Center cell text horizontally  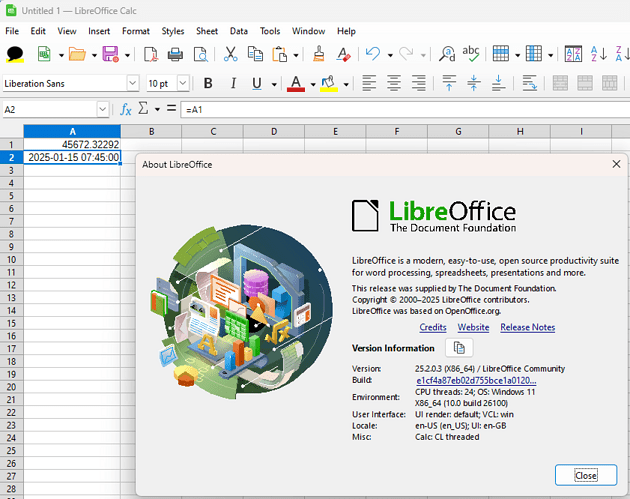coord(394,83)
